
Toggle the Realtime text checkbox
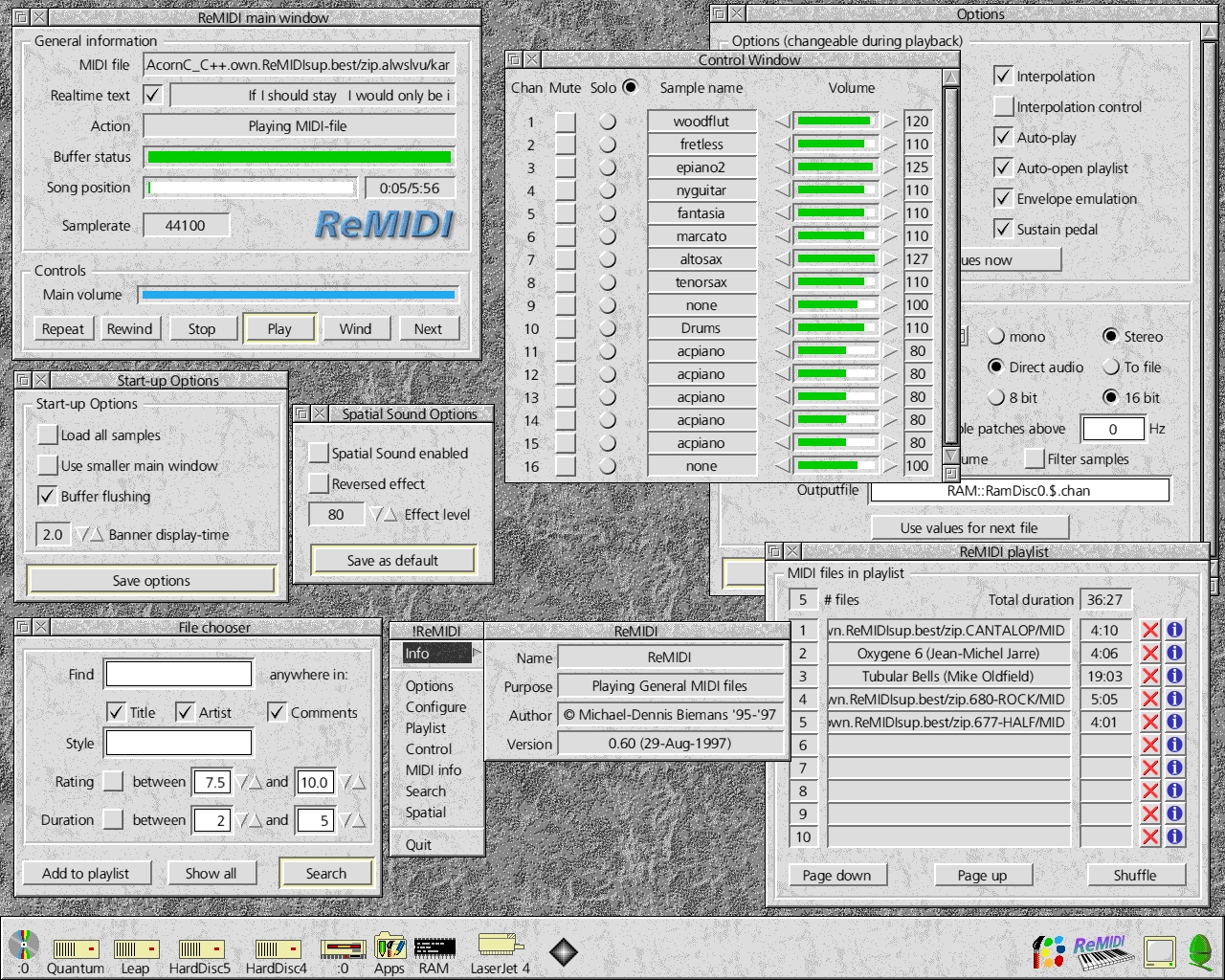(x=153, y=95)
